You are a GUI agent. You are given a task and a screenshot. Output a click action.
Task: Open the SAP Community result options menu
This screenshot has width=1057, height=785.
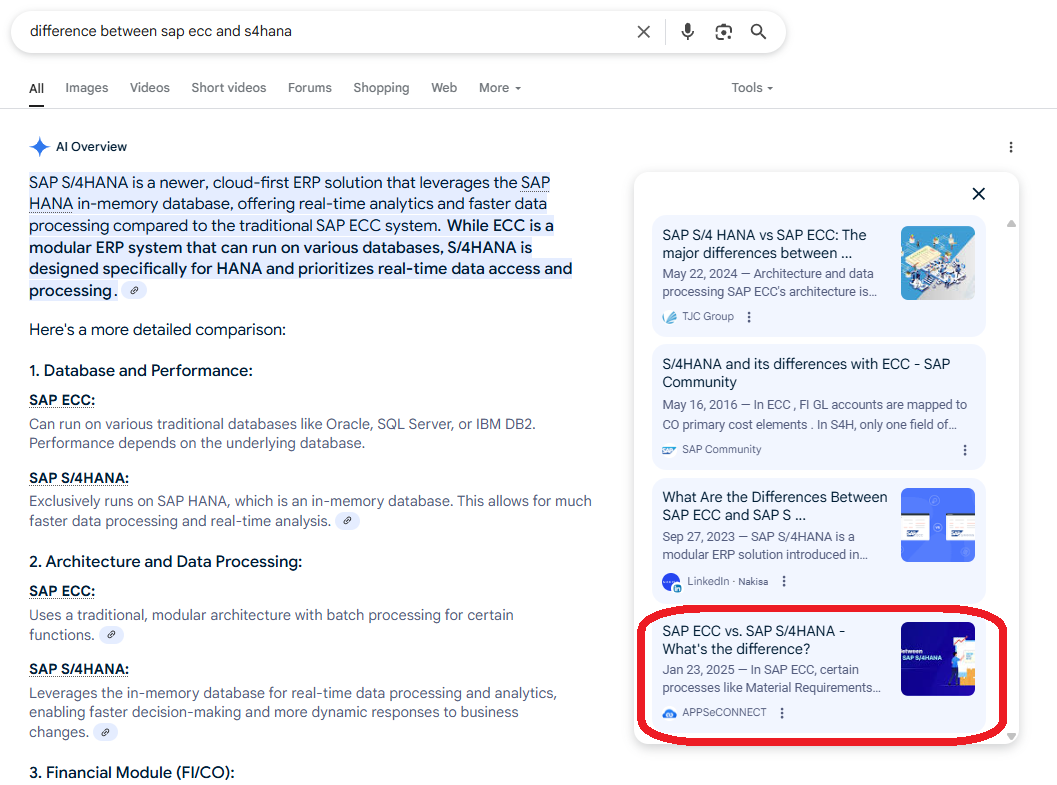[965, 449]
